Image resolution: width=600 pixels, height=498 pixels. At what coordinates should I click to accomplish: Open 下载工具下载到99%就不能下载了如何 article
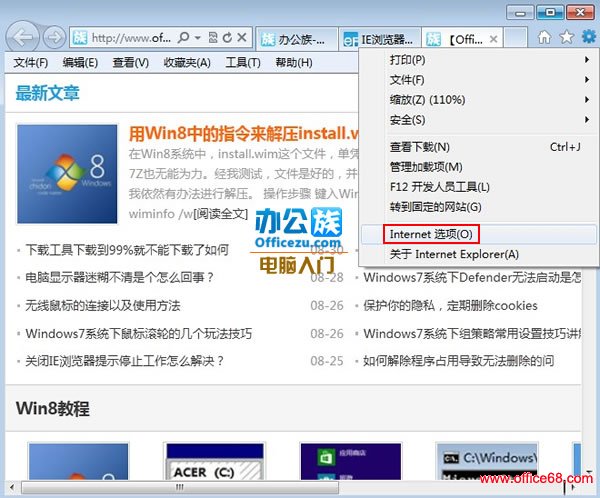click(x=127, y=250)
